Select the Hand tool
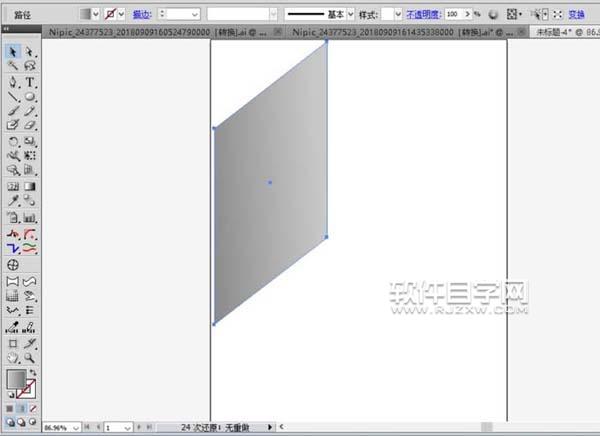600x436 pixels. [13, 358]
